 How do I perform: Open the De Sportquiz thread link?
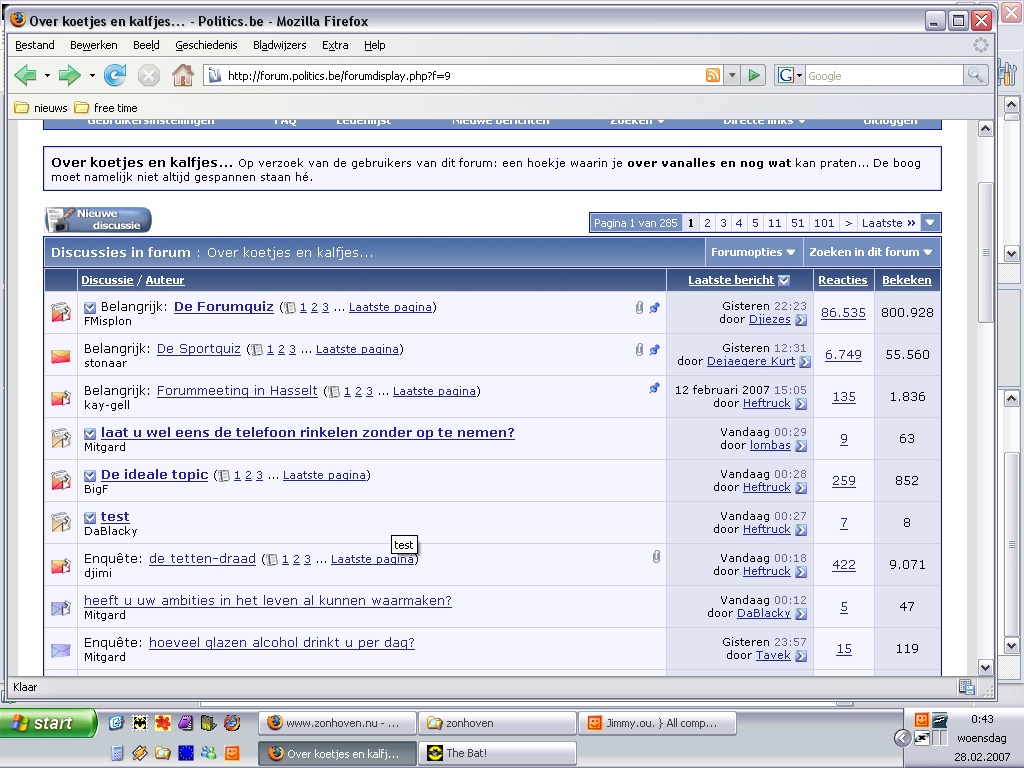[x=198, y=349]
